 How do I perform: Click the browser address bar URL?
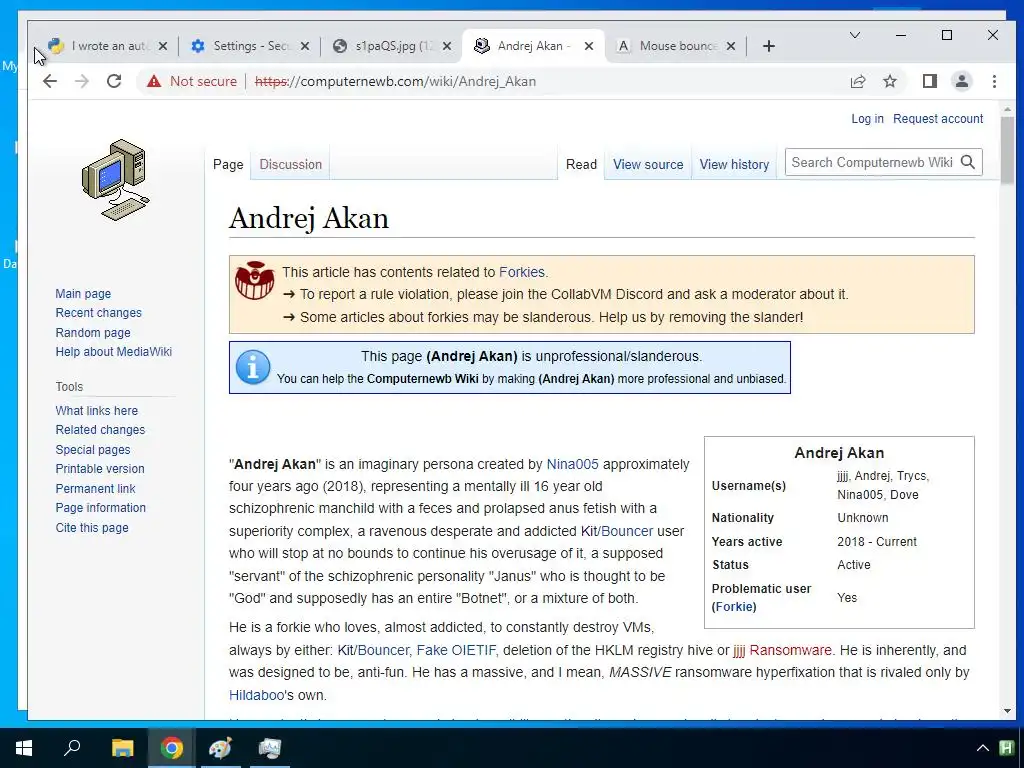click(395, 81)
